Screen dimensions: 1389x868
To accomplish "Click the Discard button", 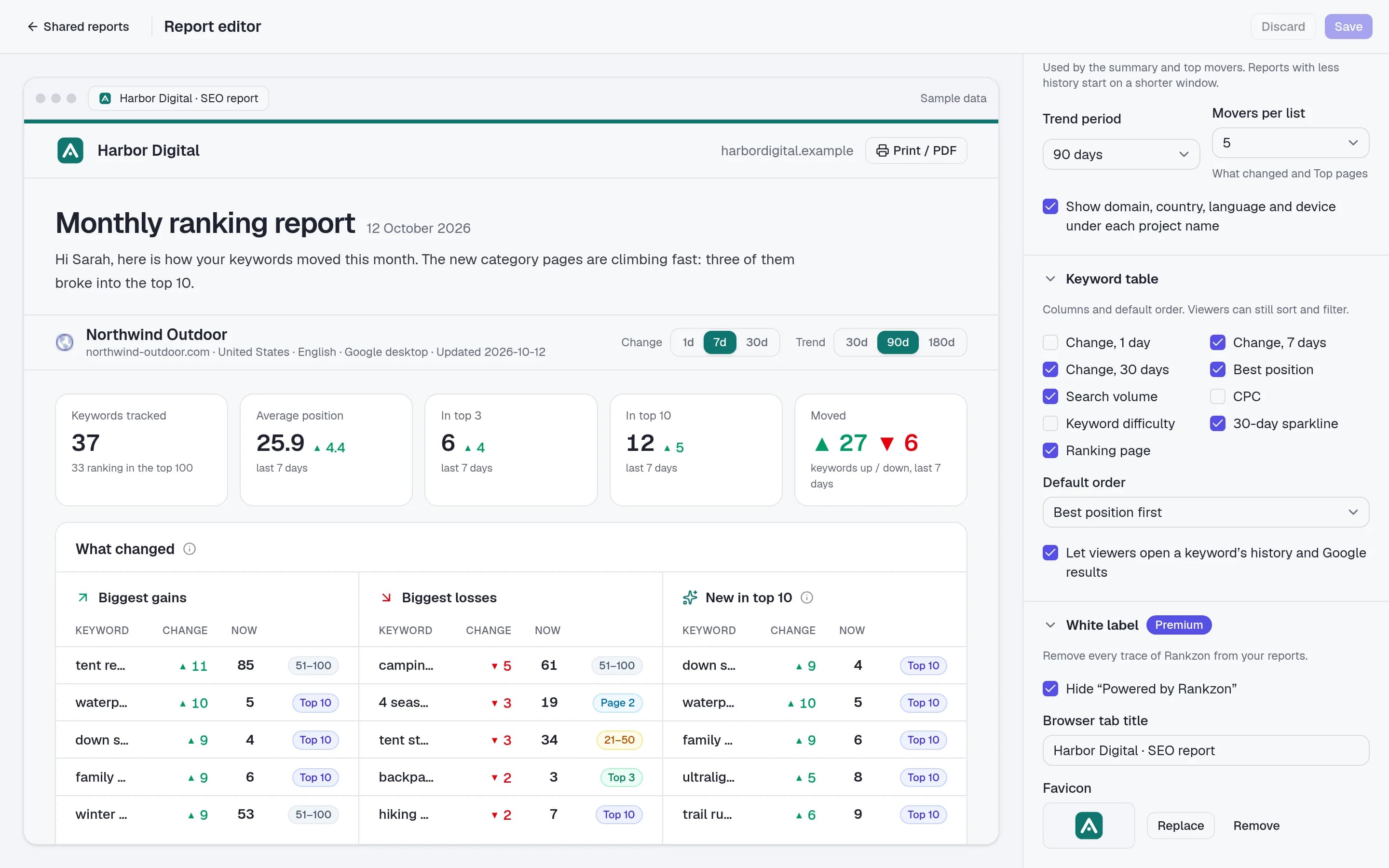I will pyautogui.click(x=1283, y=27).
